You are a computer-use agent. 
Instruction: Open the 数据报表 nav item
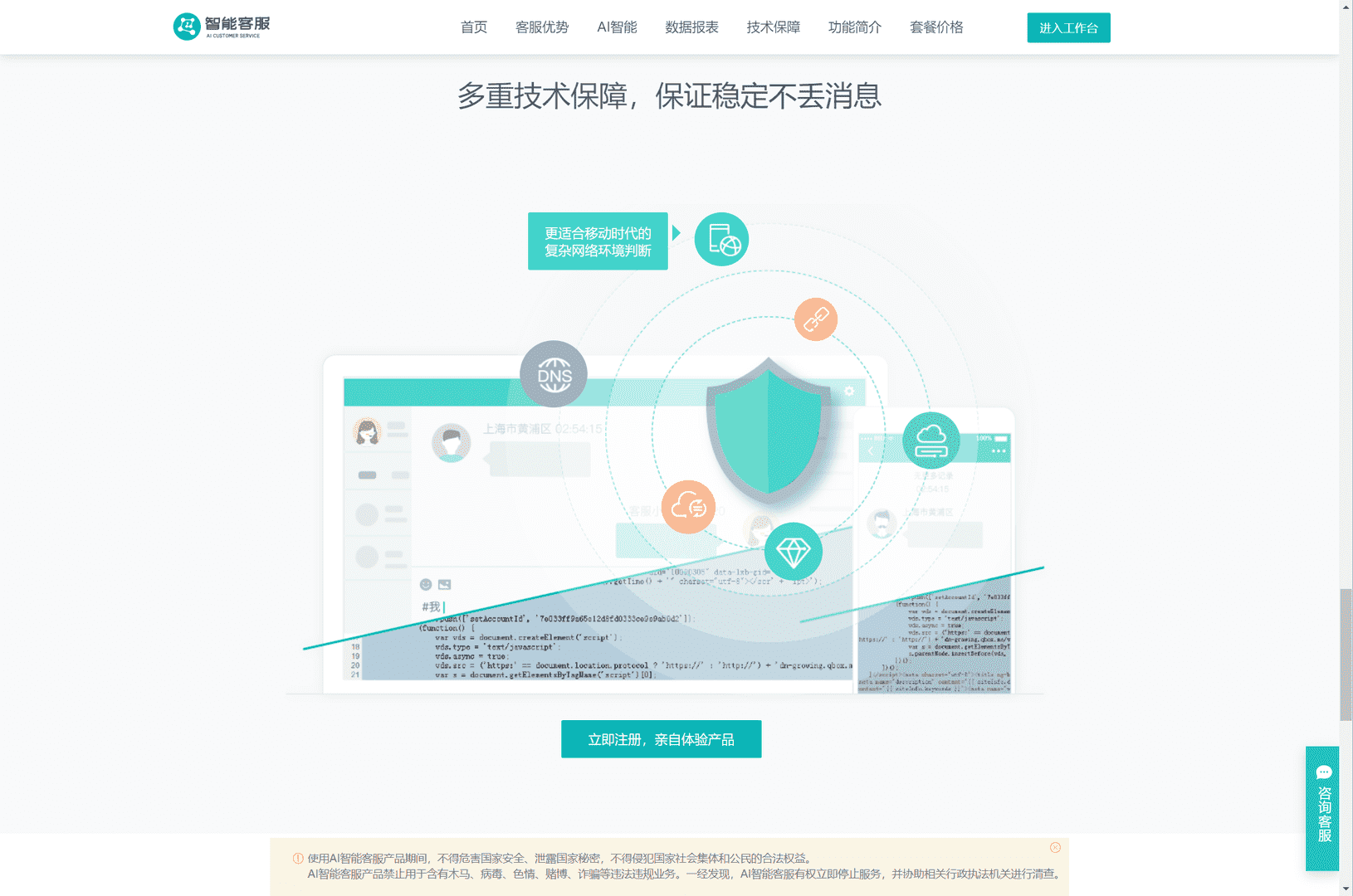(691, 27)
